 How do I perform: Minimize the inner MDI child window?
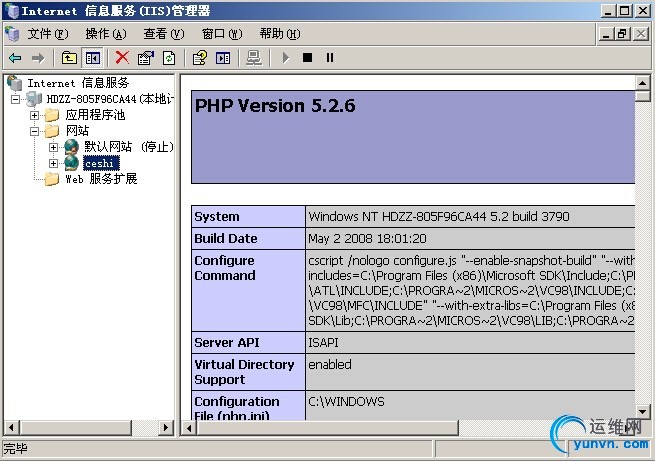pos(606,34)
